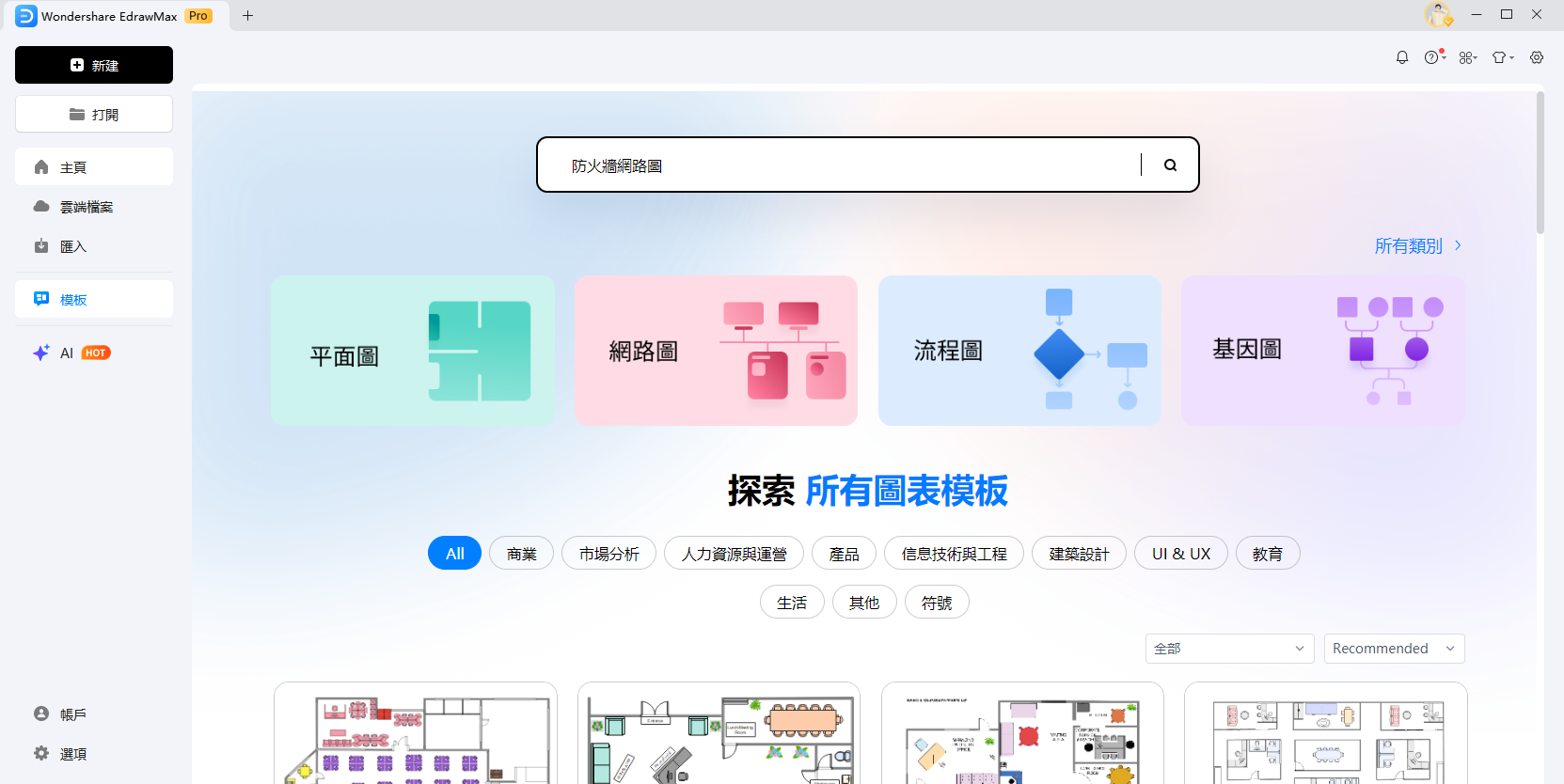Select the 教育 filter tab
The image size is (1564, 784).
tap(1268, 554)
